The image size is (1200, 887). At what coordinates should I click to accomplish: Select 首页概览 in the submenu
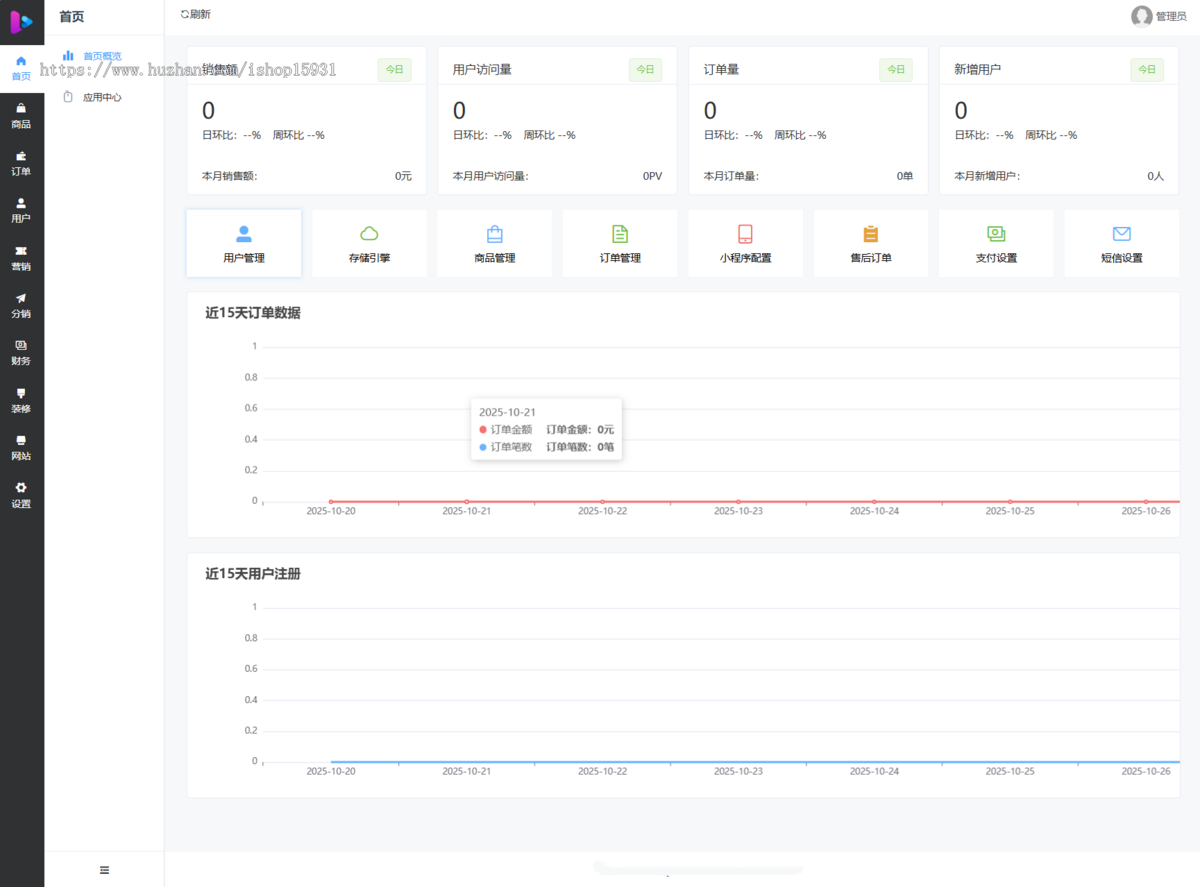coord(103,56)
